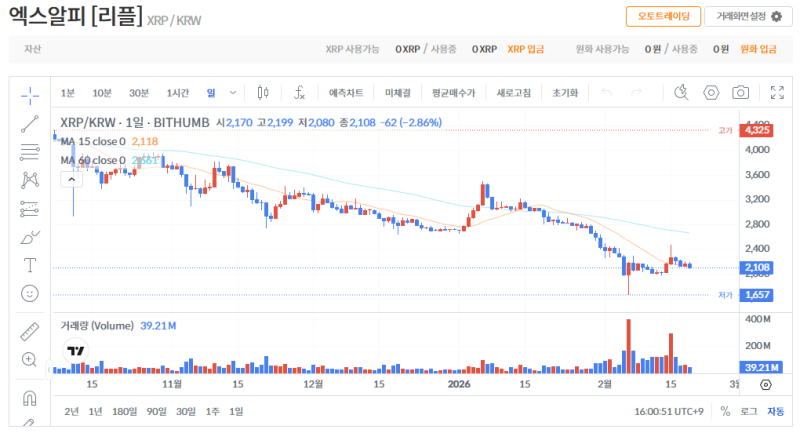Click the 거래량 (Volume) legend label

click(97, 325)
